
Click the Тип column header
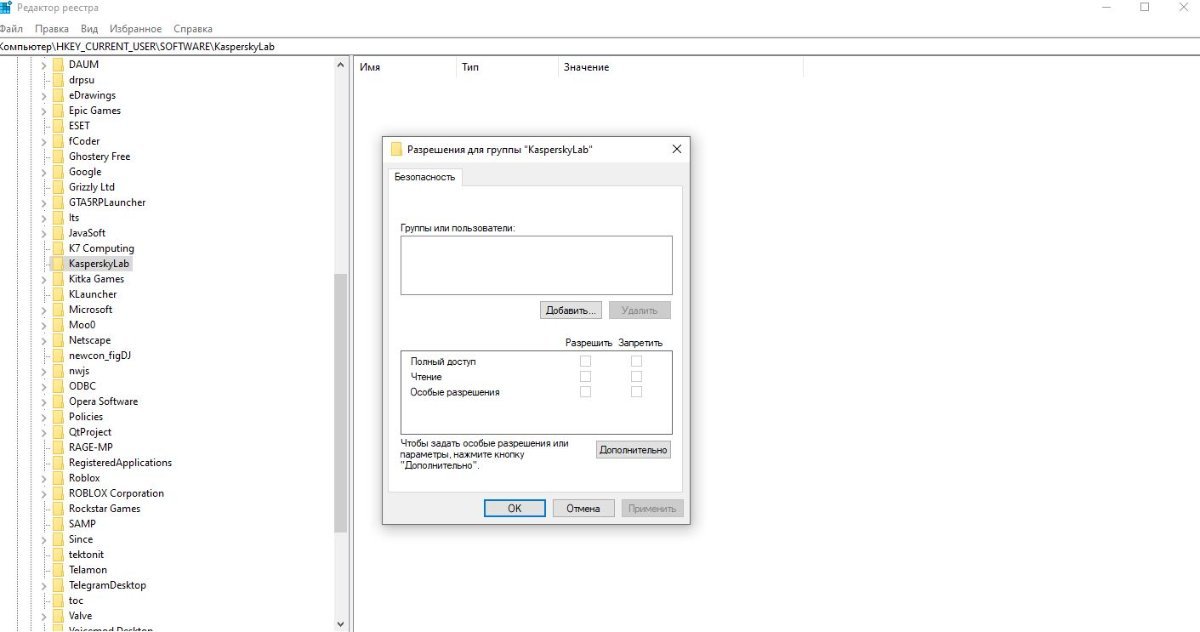[506, 67]
